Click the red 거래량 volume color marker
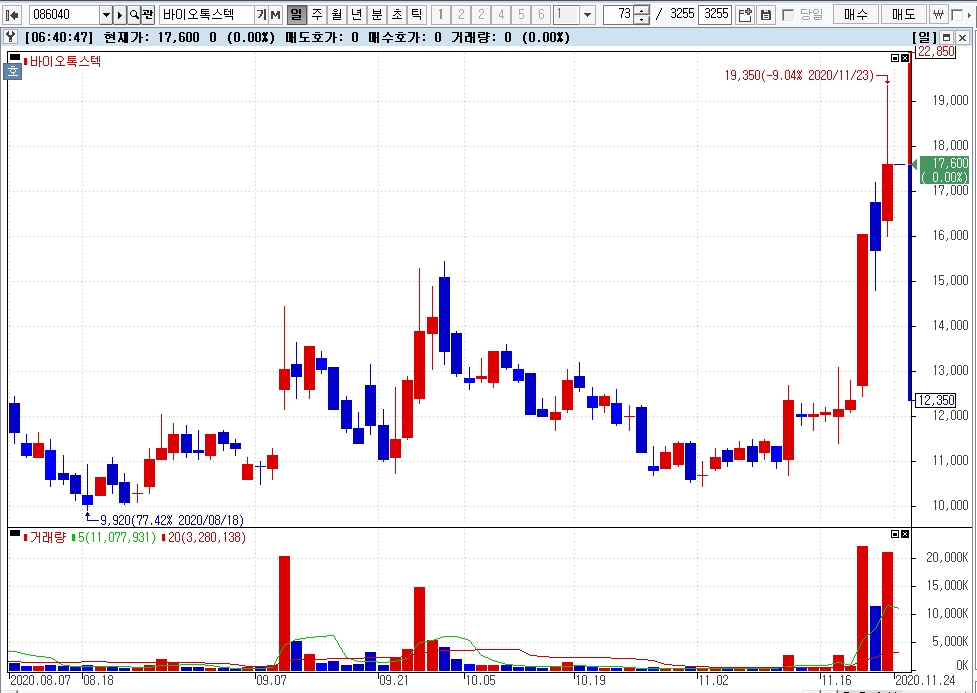 [24, 538]
